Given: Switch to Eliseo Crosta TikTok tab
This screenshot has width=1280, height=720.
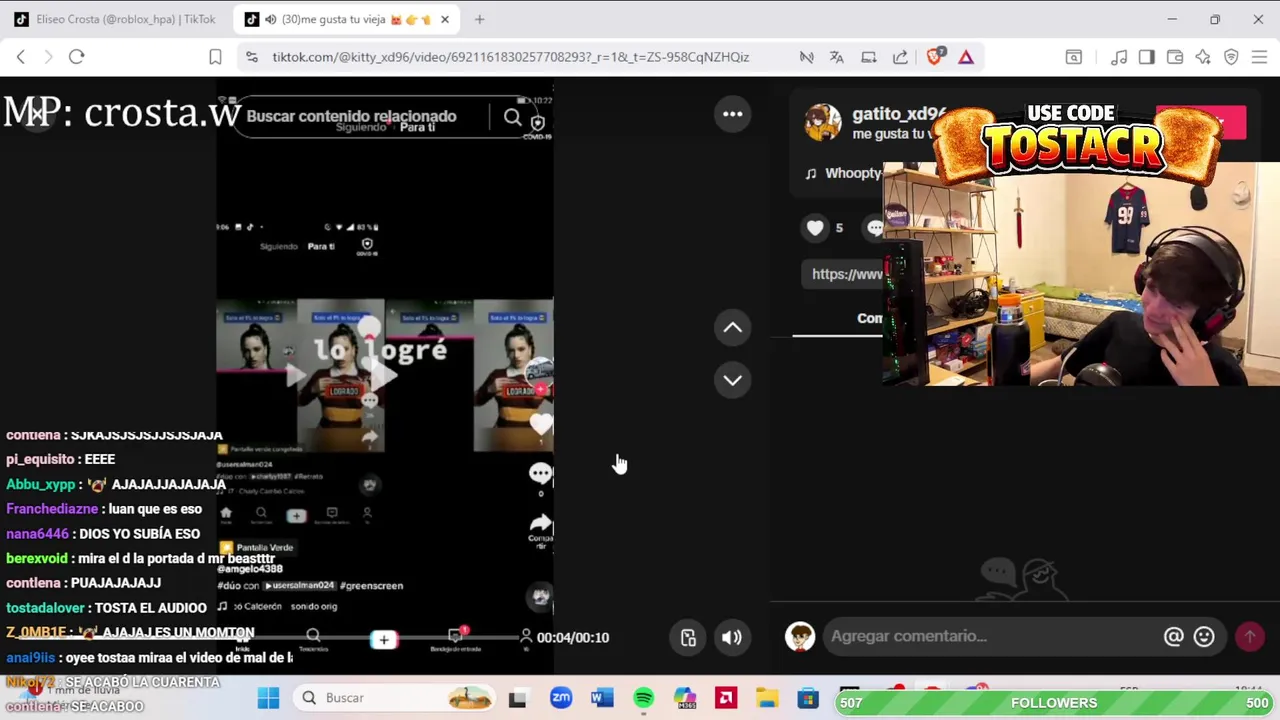Looking at the screenshot, I should [115, 19].
